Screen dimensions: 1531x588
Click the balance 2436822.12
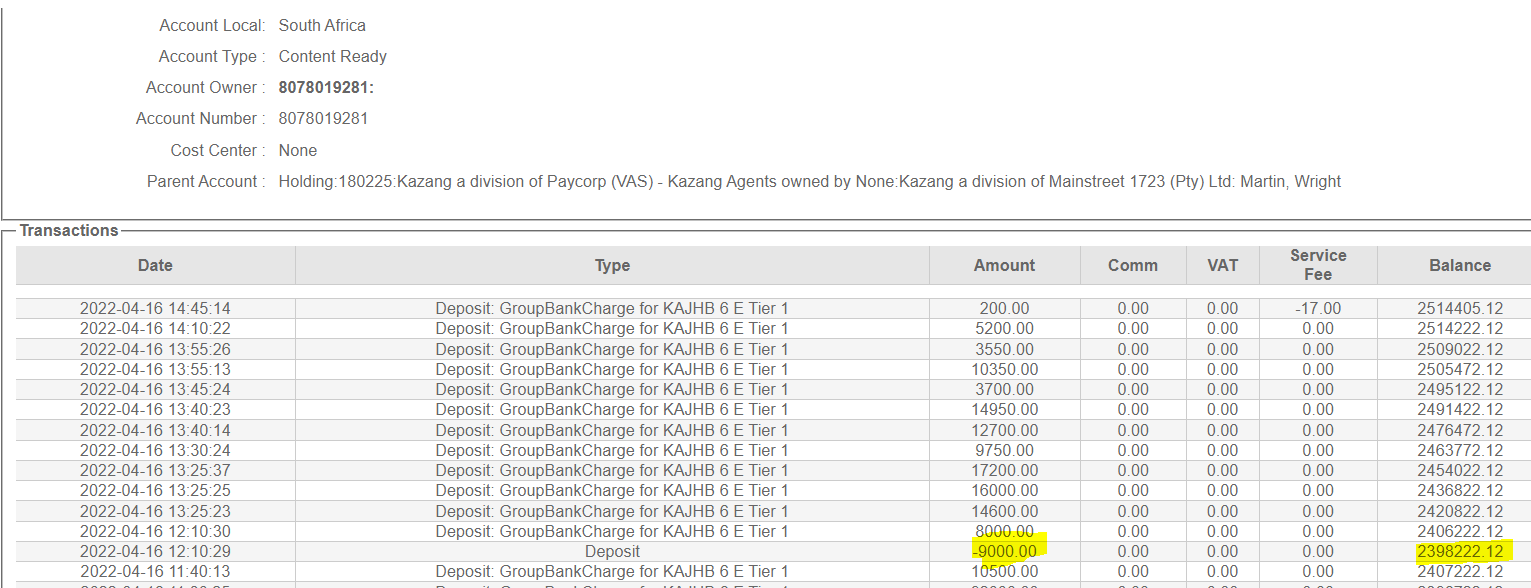[x=1460, y=491]
